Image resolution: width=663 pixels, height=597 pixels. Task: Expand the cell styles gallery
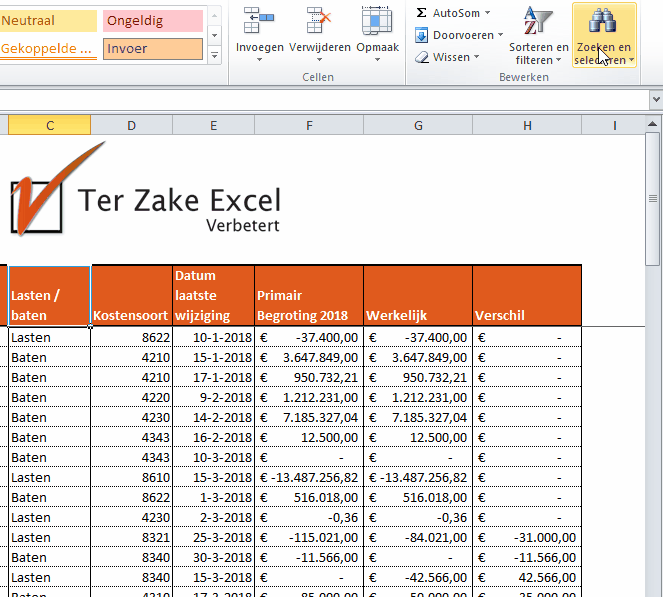pos(214,55)
